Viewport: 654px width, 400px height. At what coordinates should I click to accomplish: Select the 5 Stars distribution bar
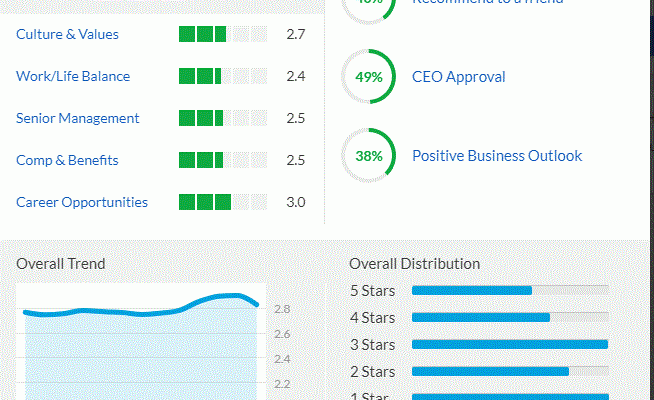coord(509,291)
